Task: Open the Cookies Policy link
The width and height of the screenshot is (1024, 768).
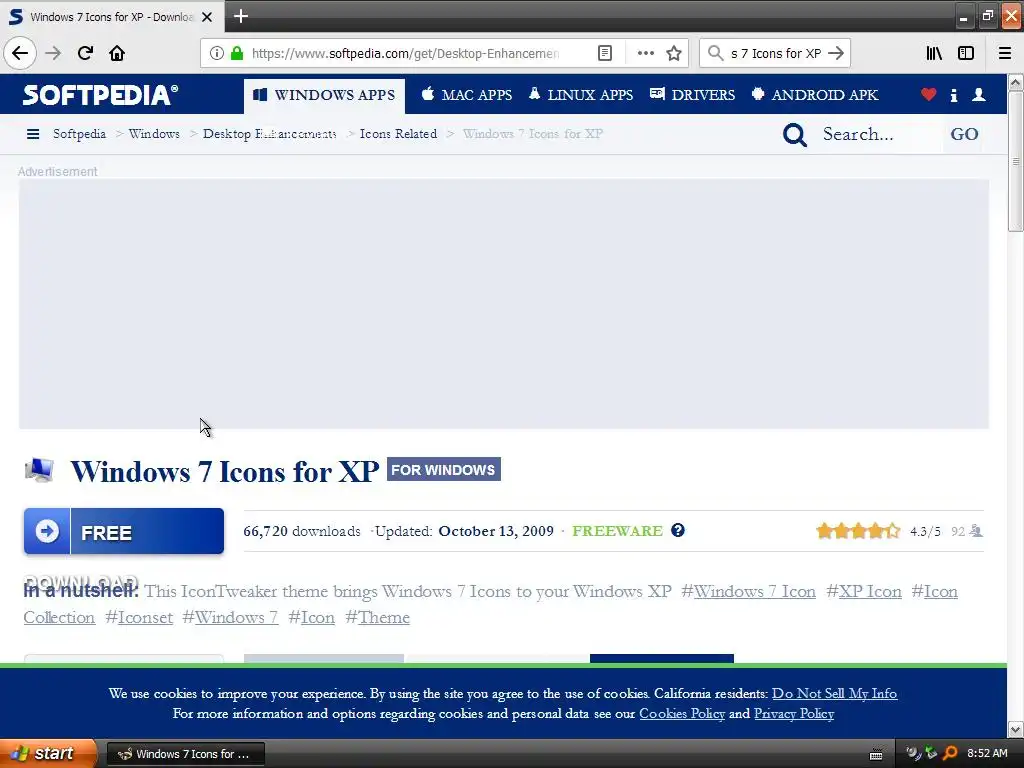Action: coord(682,714)
